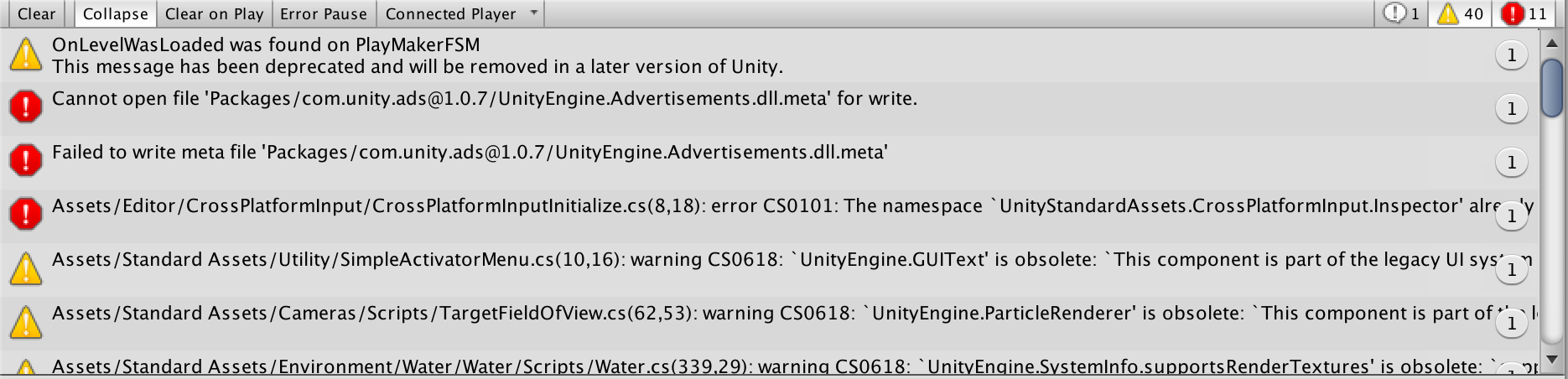
Task: Select the Water.cs CS0618 warning message
Action: click(770, 366)
